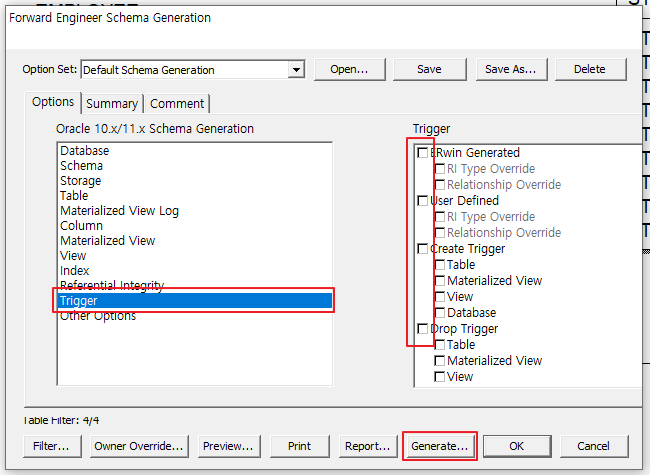
Task: Enable the Drop Trigger checkbox
Action: tap(422, 329)
